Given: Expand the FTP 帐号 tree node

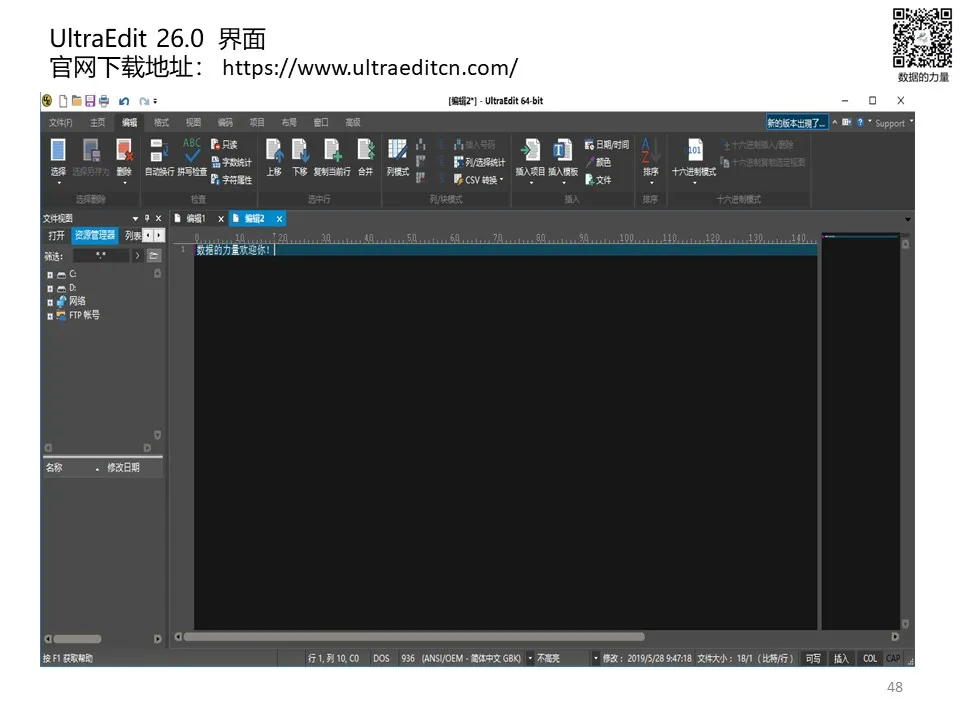Looking at the screenshot, I should click(x=50, y=316).
